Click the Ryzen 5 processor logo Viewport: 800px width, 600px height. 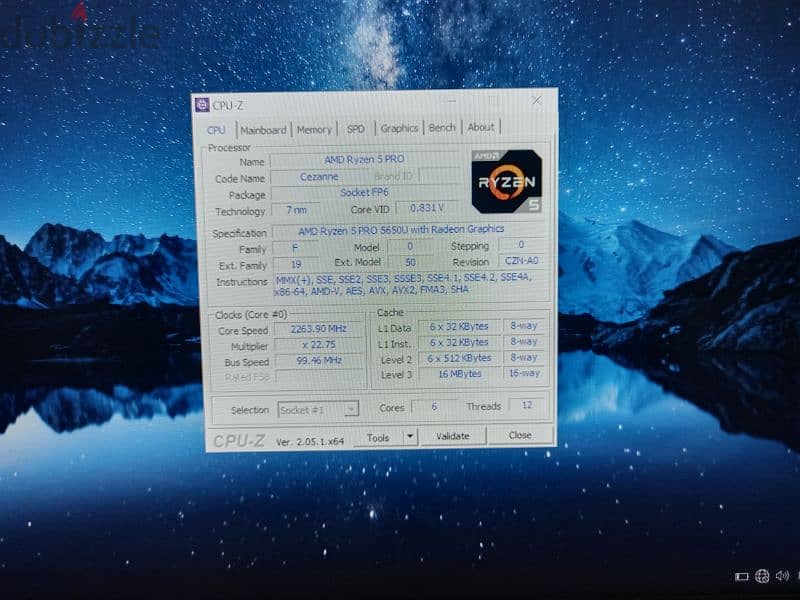pyautogui.click(x=507, y=181)
